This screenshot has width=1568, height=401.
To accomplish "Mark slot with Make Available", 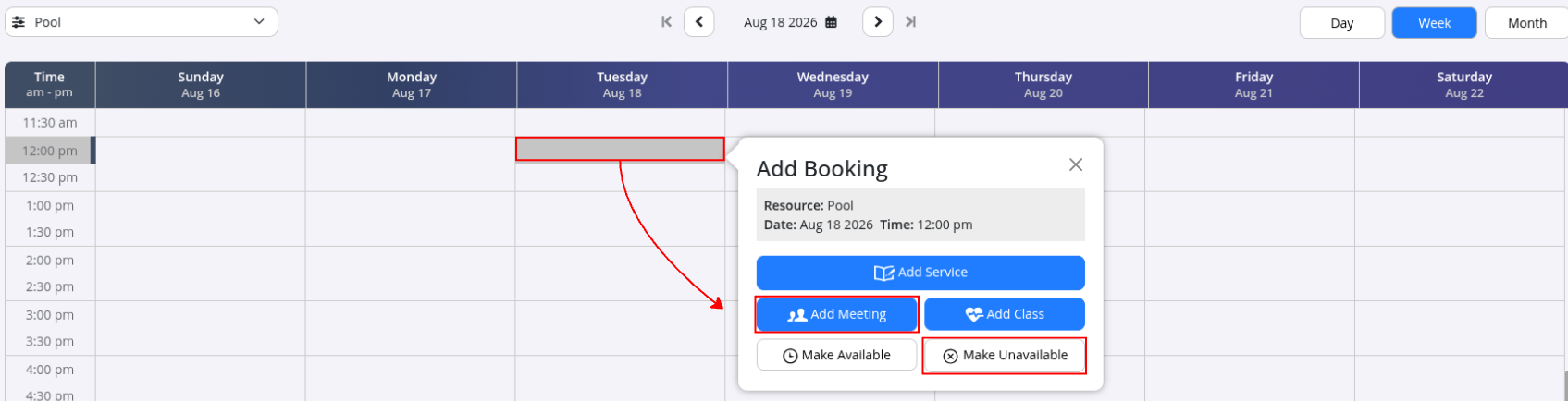I will point(837,355).
